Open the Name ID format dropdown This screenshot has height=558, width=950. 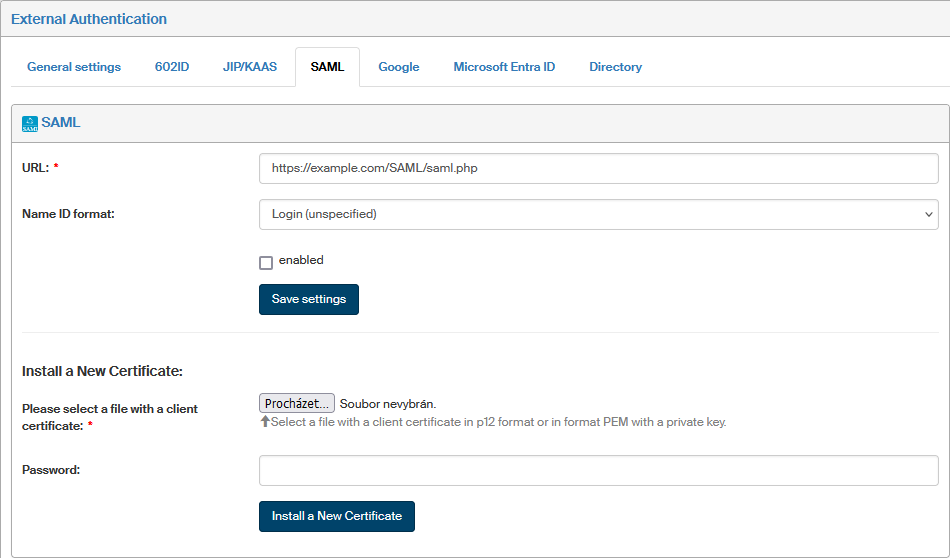pos(598,214)
